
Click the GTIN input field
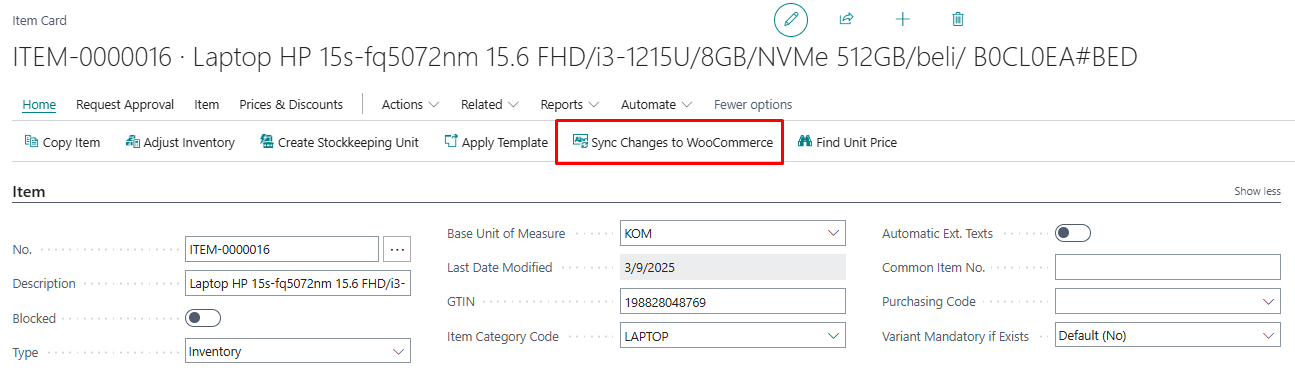coord(733,301)
